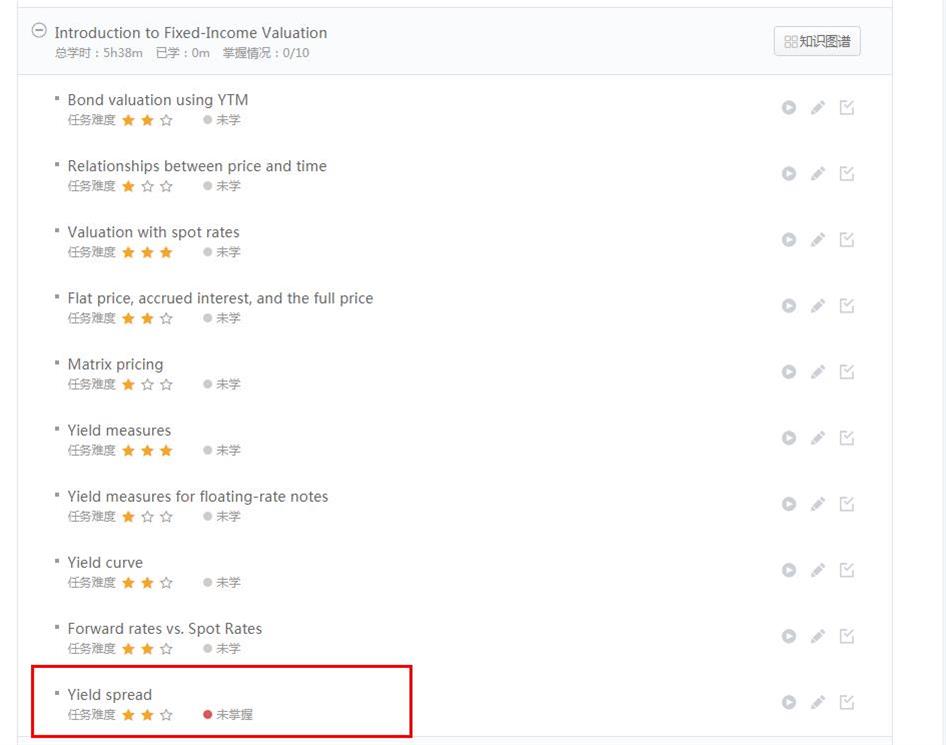
Task: Select the Matrix pricing topic title
Action: 115,364
